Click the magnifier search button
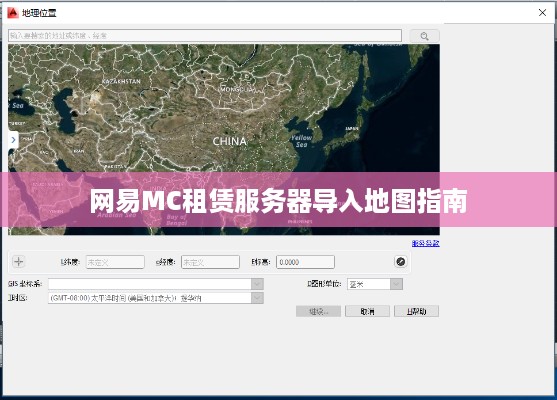The image size is (557, 400). click(424, 36)
